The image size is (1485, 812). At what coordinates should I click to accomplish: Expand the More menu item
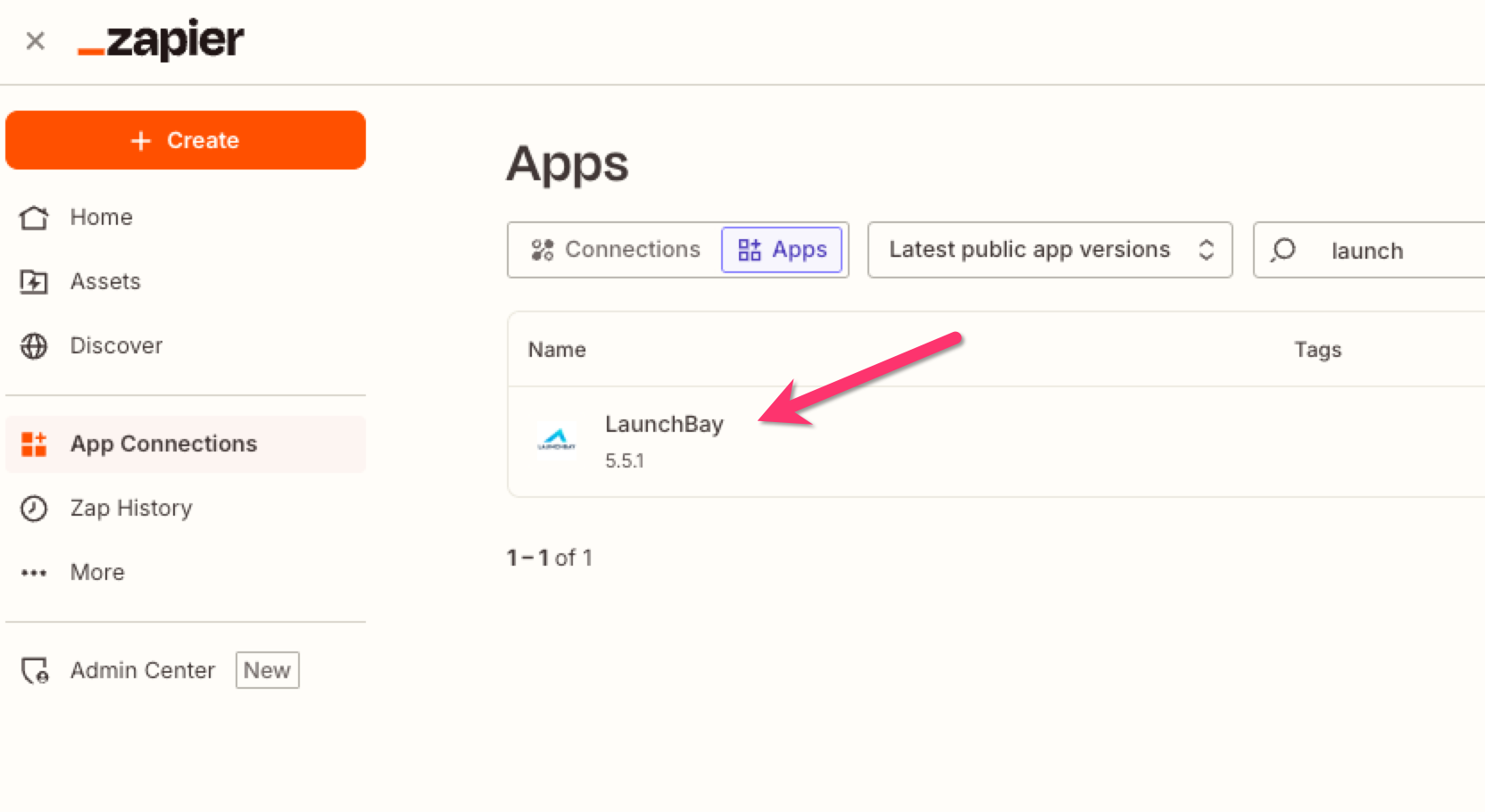coord(97,572)
